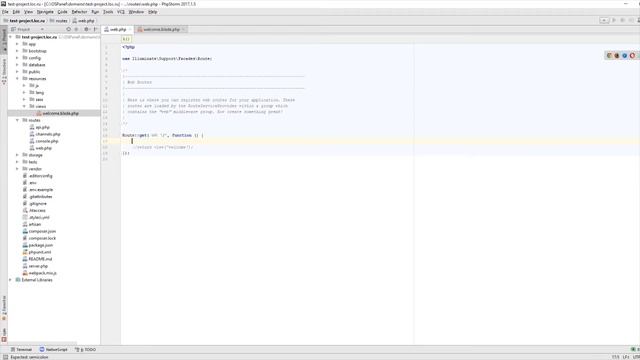Collapse the views folder
Image resolution: width=640 pixels, height=360 pixels.
[24, 107]
